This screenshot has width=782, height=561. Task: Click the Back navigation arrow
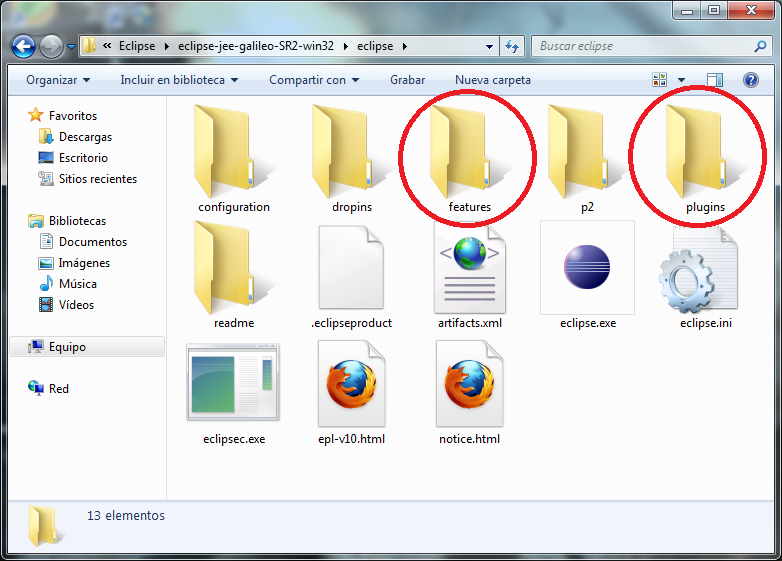point(23,47)
